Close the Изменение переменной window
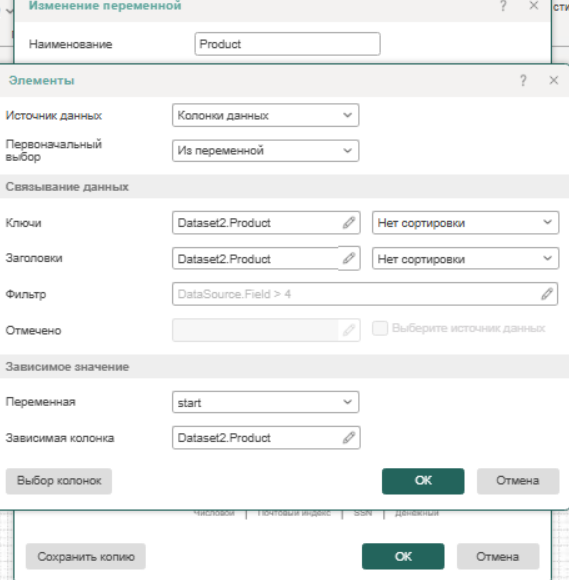Image resolution: width=569 pixels, height=580 pixels. pyautogui.click(x=533, y=6)
